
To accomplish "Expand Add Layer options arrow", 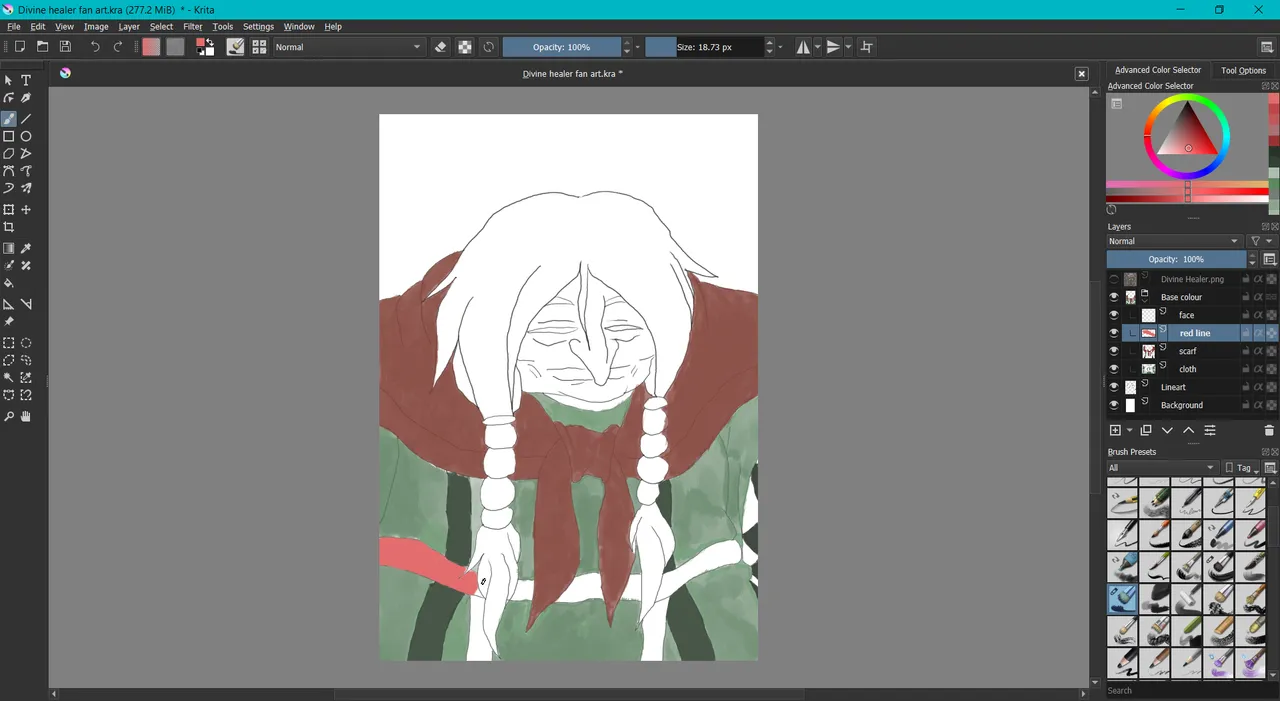I will 1130,430.
